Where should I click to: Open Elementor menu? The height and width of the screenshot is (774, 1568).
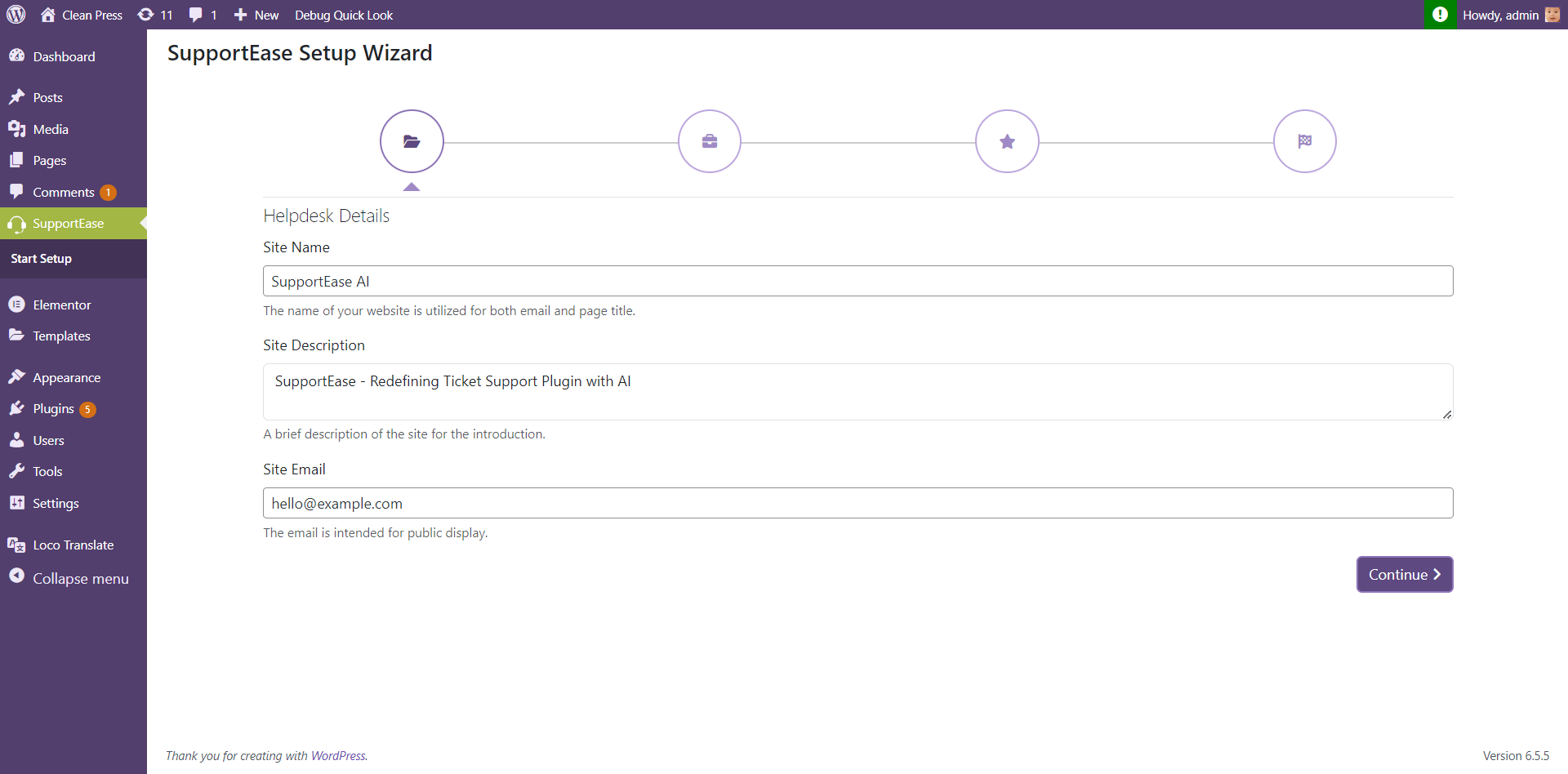pos(73,305)
